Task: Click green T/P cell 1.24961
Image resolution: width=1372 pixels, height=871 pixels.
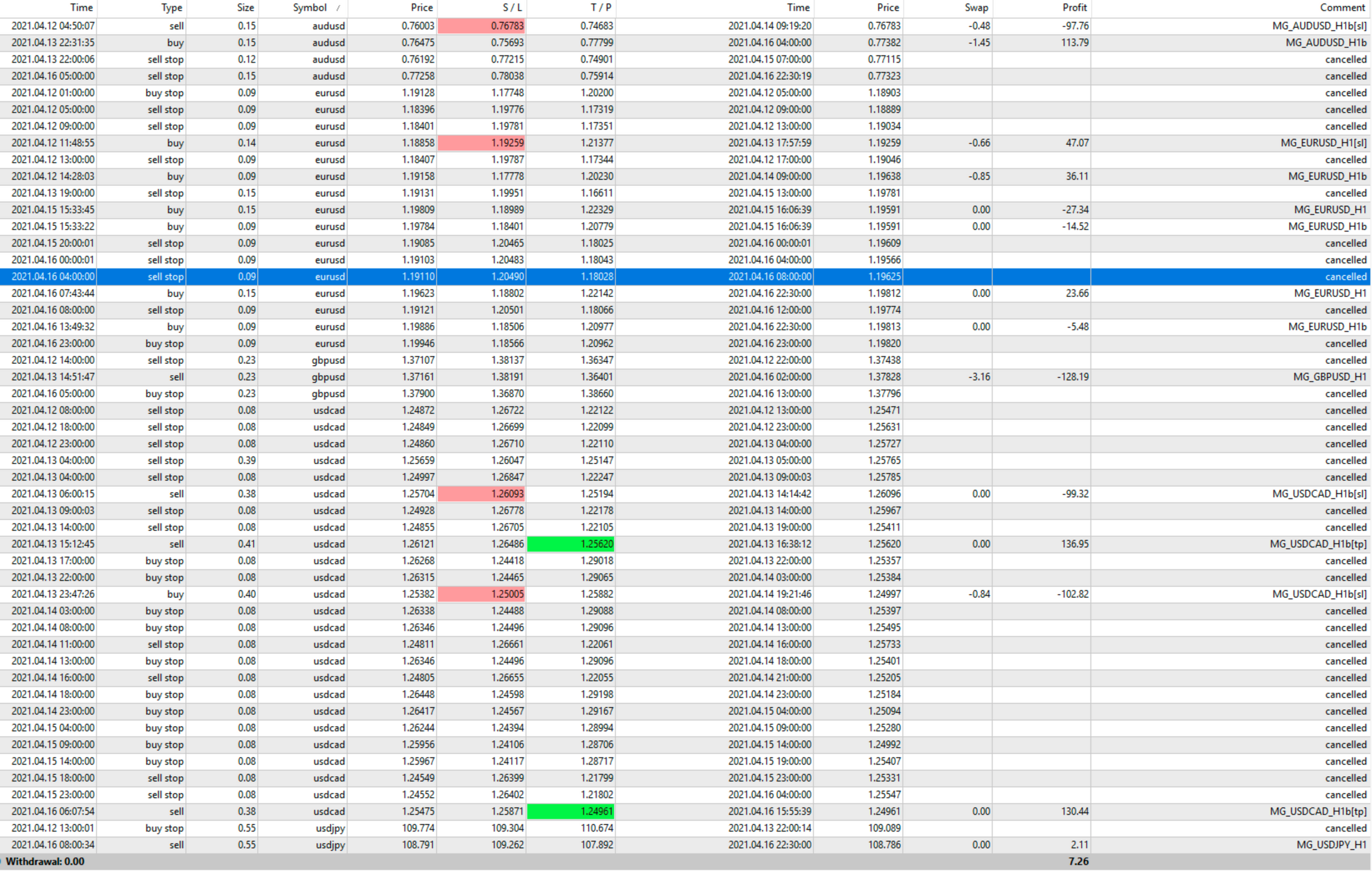Action: (x=571, y=811)
